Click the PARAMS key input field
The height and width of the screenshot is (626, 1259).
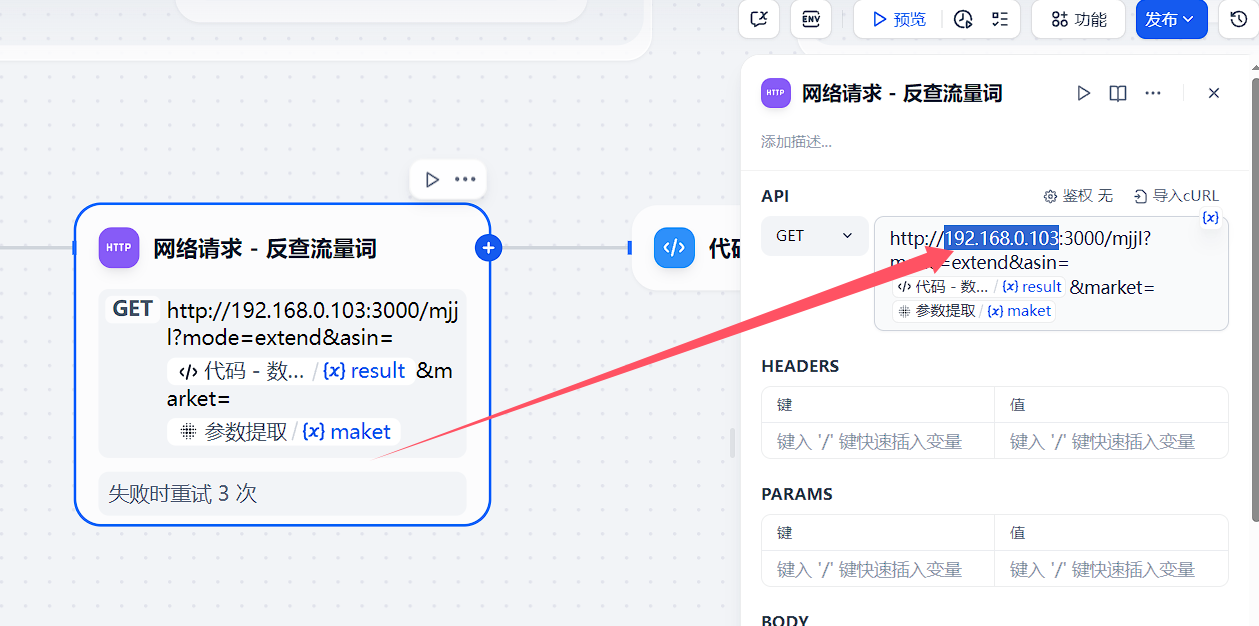click(878, 569)
